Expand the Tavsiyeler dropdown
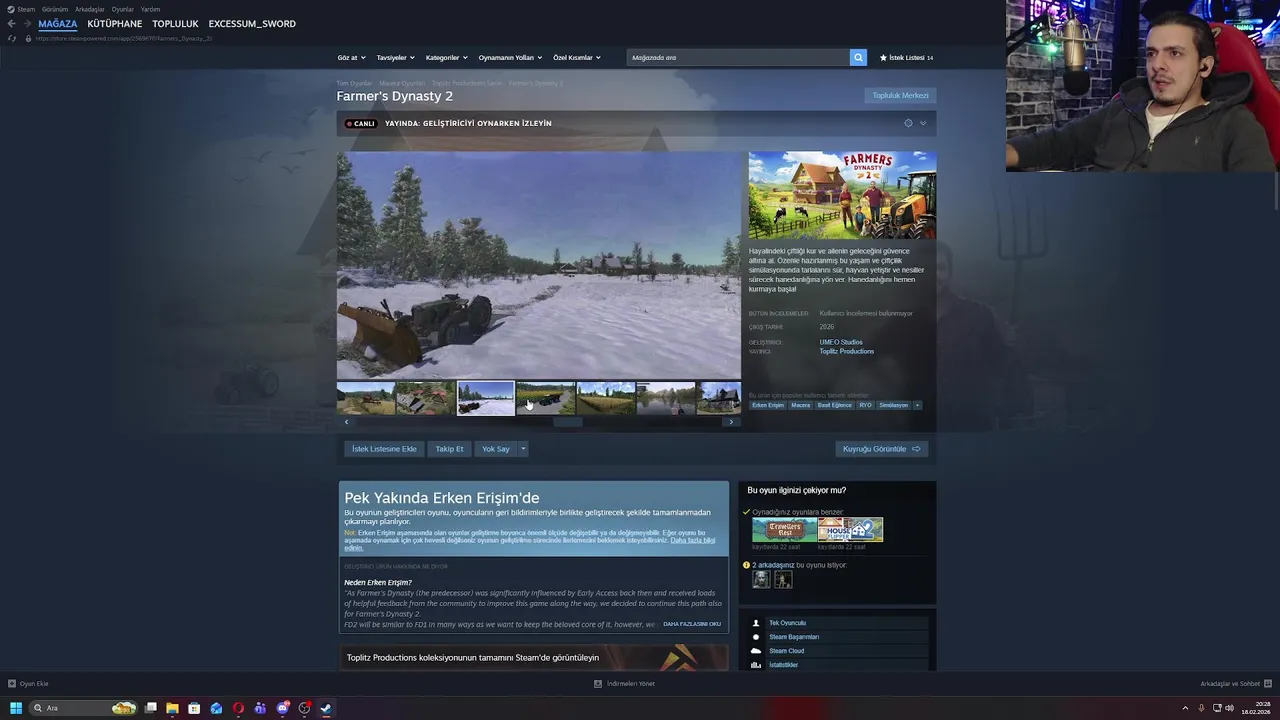This screenshot has height=720, width=1280. pos(395,57)
